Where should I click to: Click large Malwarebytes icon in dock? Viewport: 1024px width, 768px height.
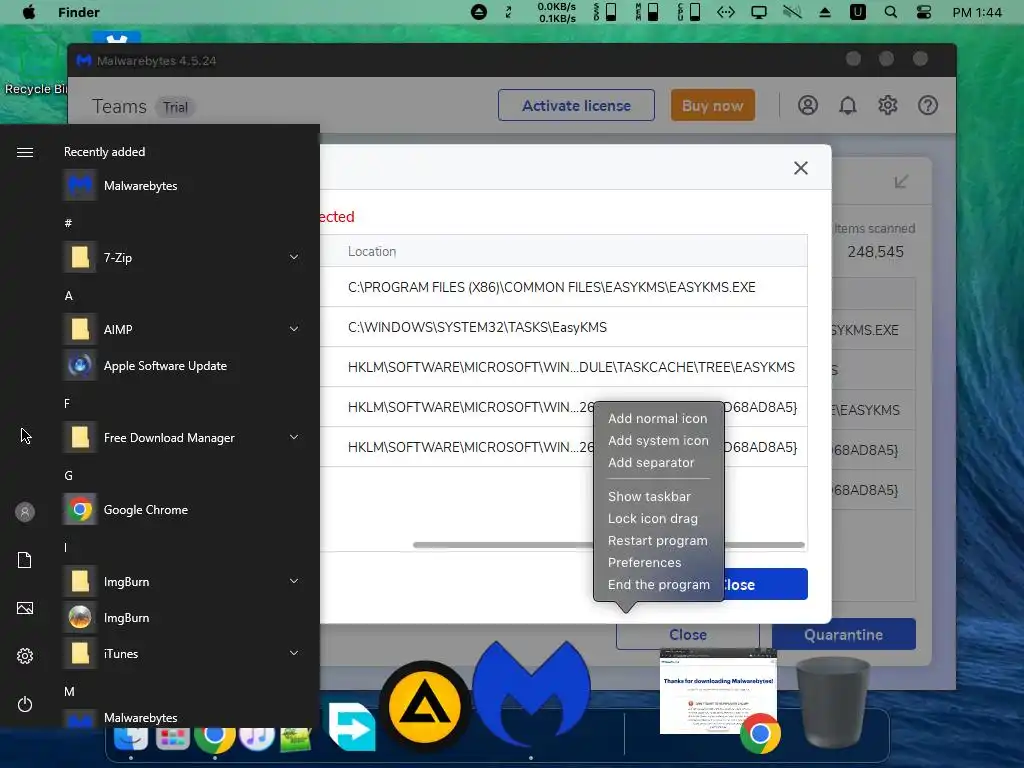click(532, 694)
